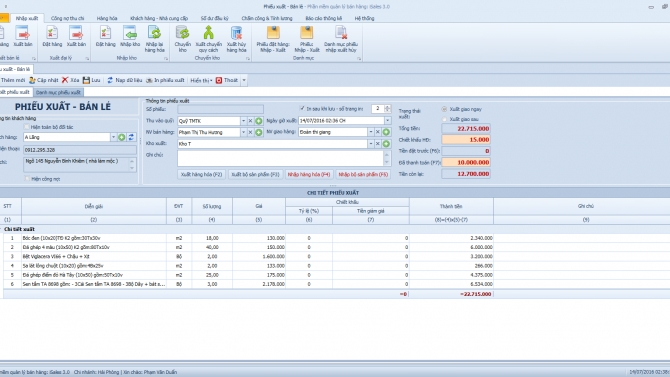The image size is (670, 377).
Task: Add new warehouse next to Kho xuất
Action: 386,144
